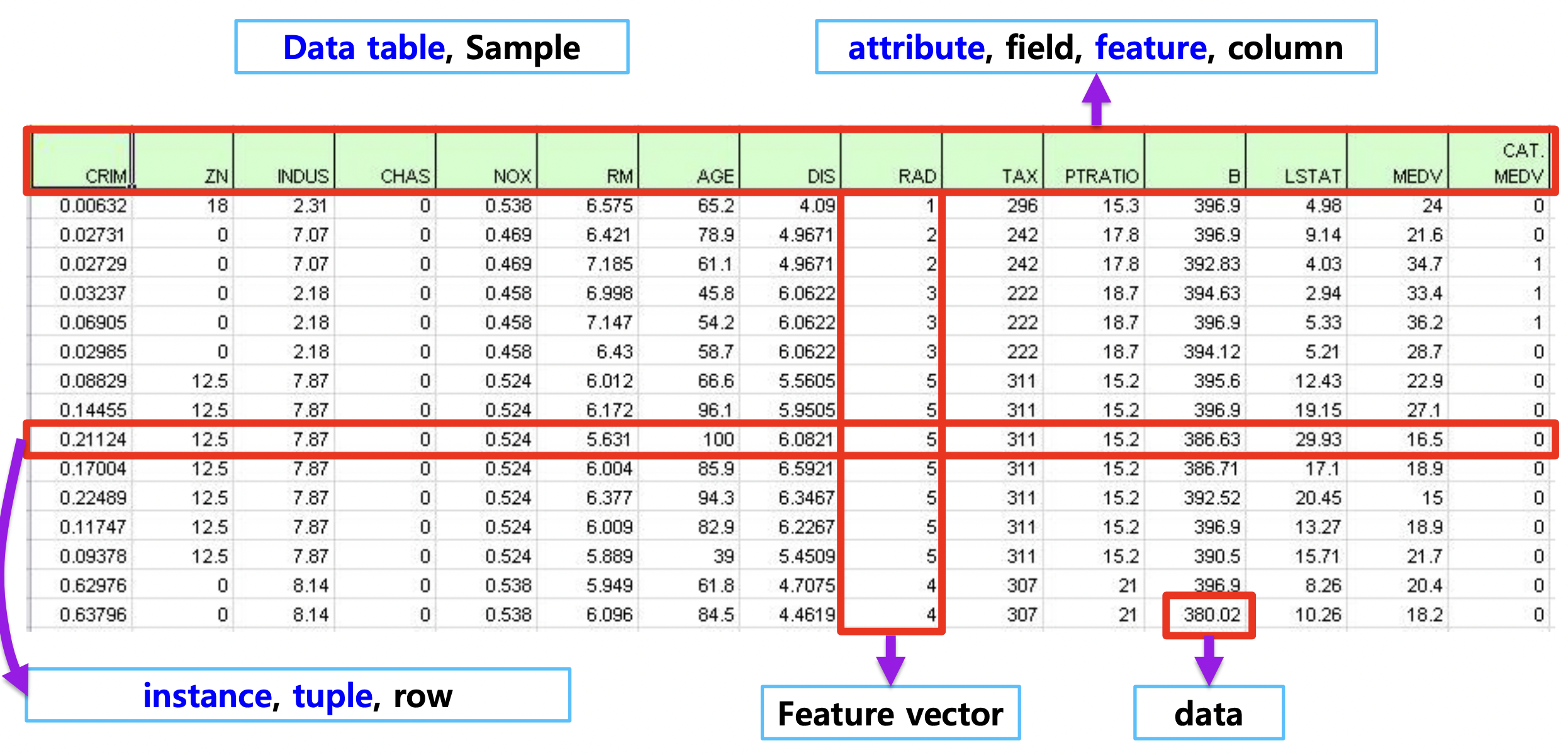Select LSTAT value 19.15

click(1297, 410)
